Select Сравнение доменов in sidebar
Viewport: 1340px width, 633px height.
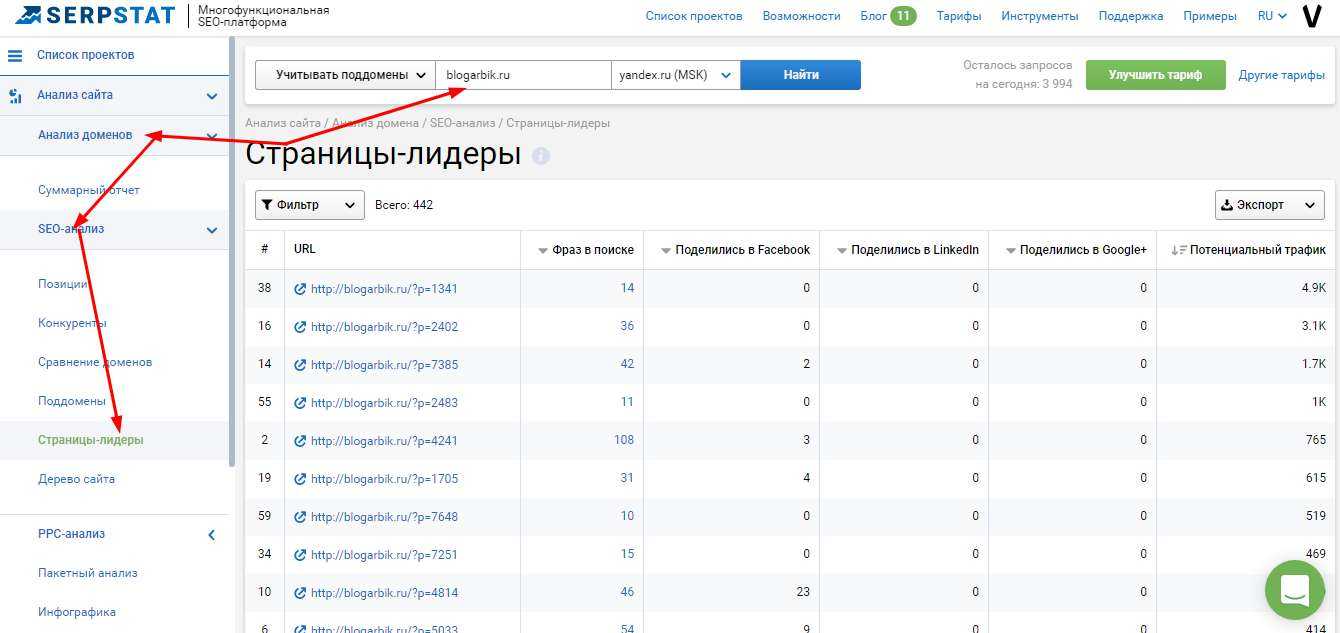95,362
